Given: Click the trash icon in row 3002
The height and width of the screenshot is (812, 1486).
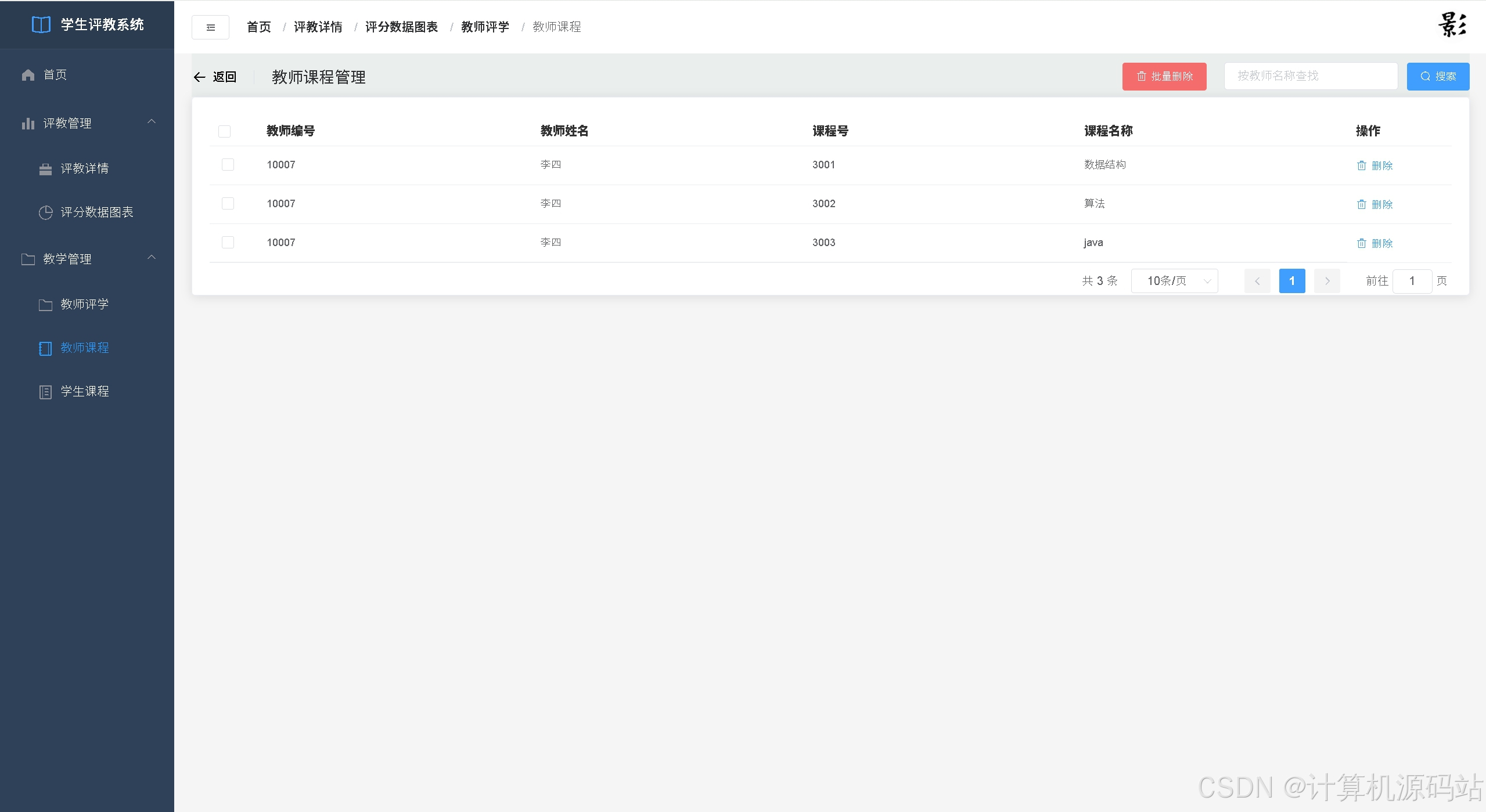Looking at the screenshot, I should (x=1361, y=204).
